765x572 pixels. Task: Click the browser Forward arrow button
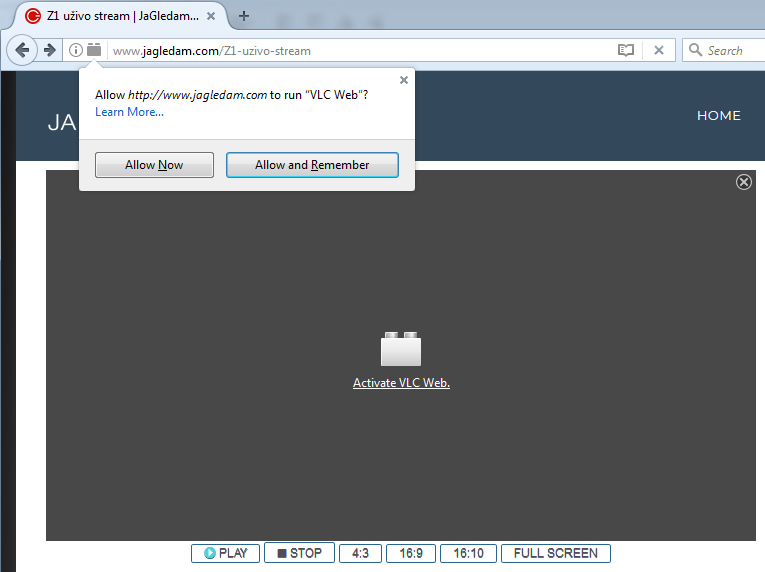point(50,50)
